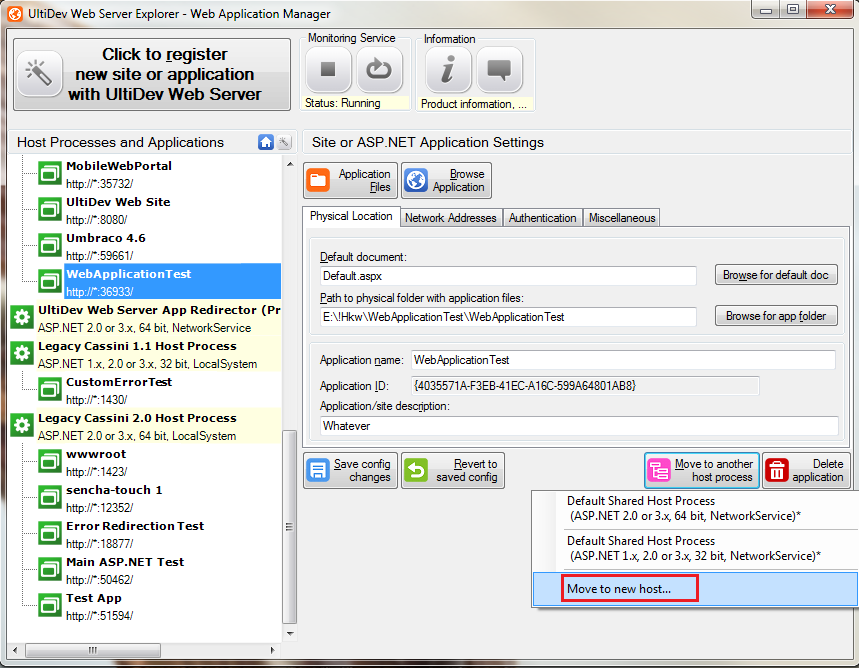The image size is (859, 668).
Task: Click Browse for default doc
Action: tap(776, 275)
